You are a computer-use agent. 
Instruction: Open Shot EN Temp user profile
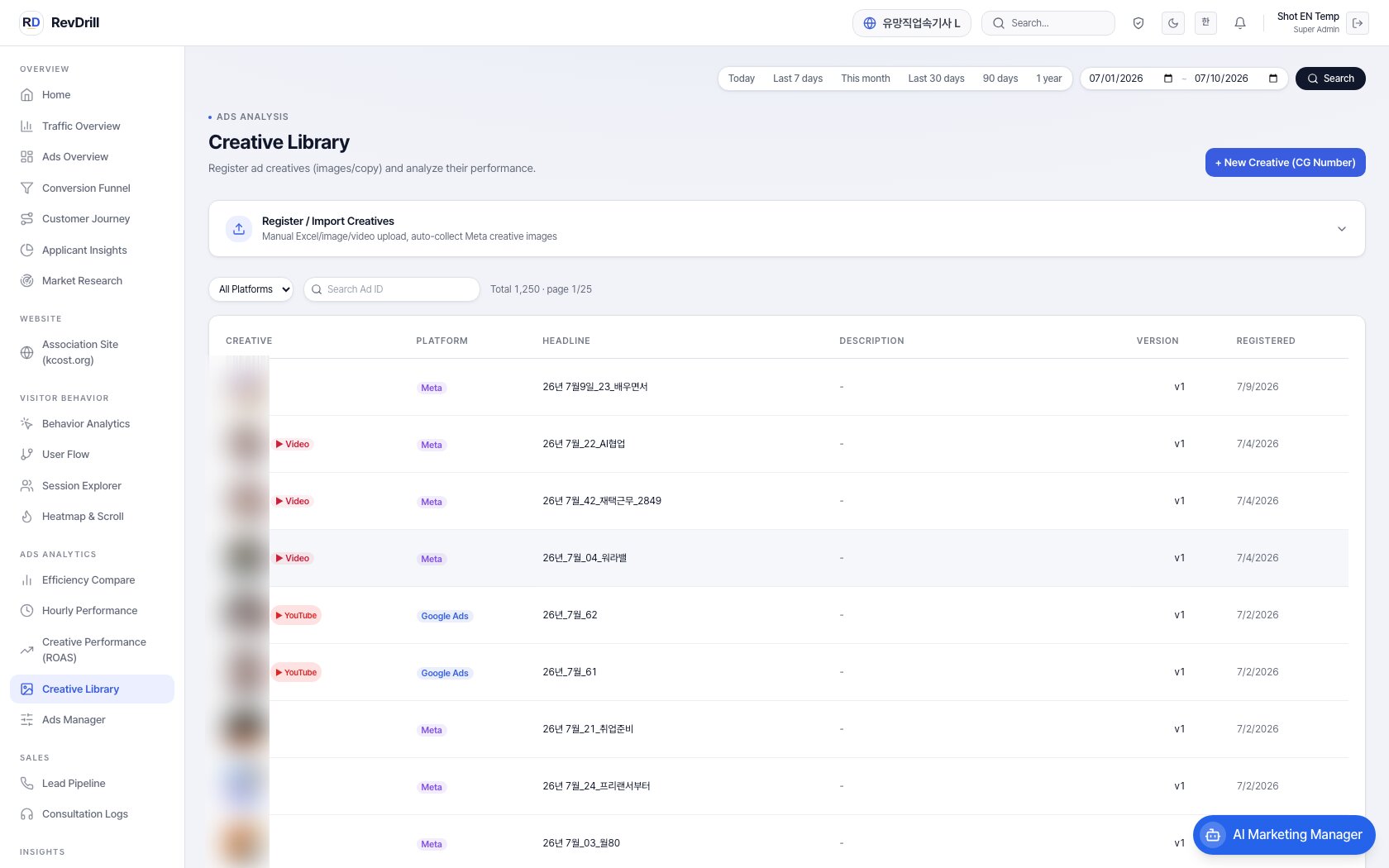(x=1308, y=22)
